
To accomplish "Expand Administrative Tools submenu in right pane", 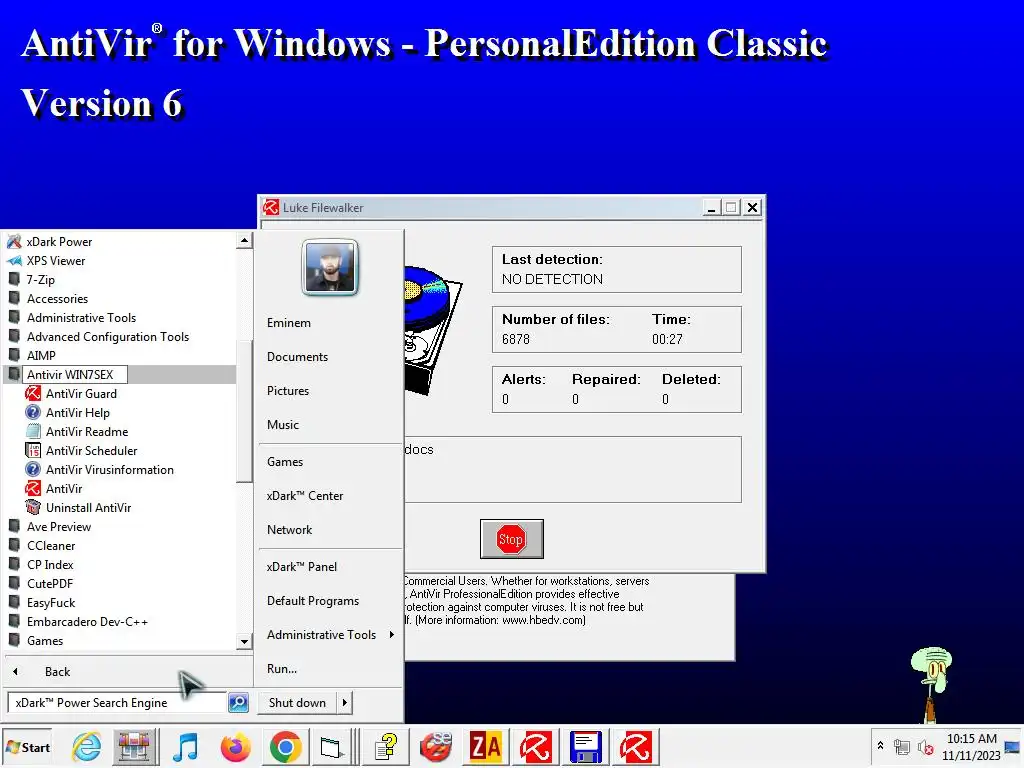I will tap(330, 635).
